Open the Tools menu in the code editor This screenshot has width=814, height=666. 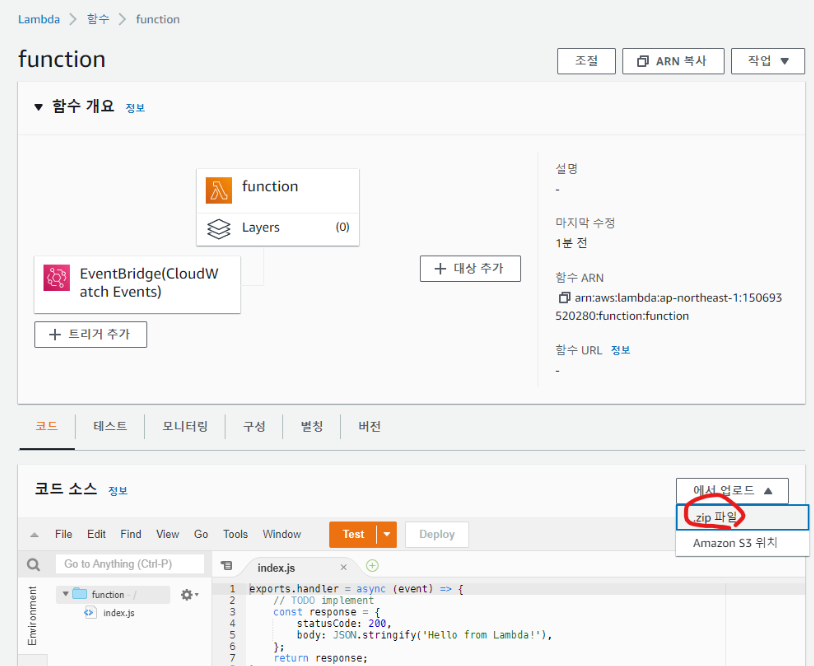(236, 534)
